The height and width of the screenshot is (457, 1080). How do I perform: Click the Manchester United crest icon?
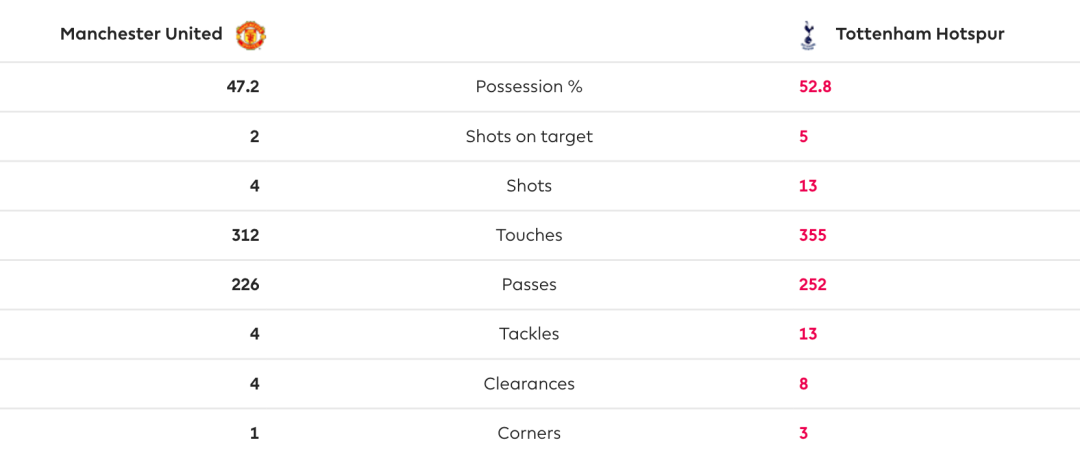click(x=251, y=34)
